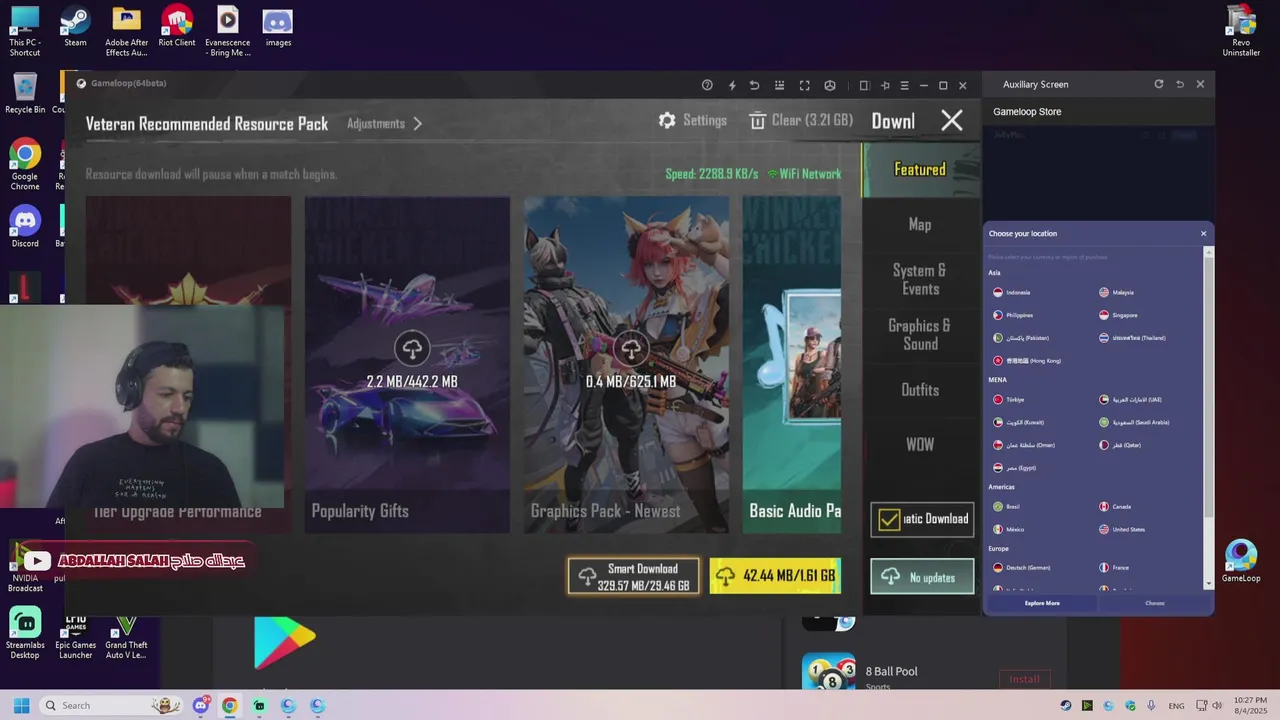Select the Map tab

920,225
